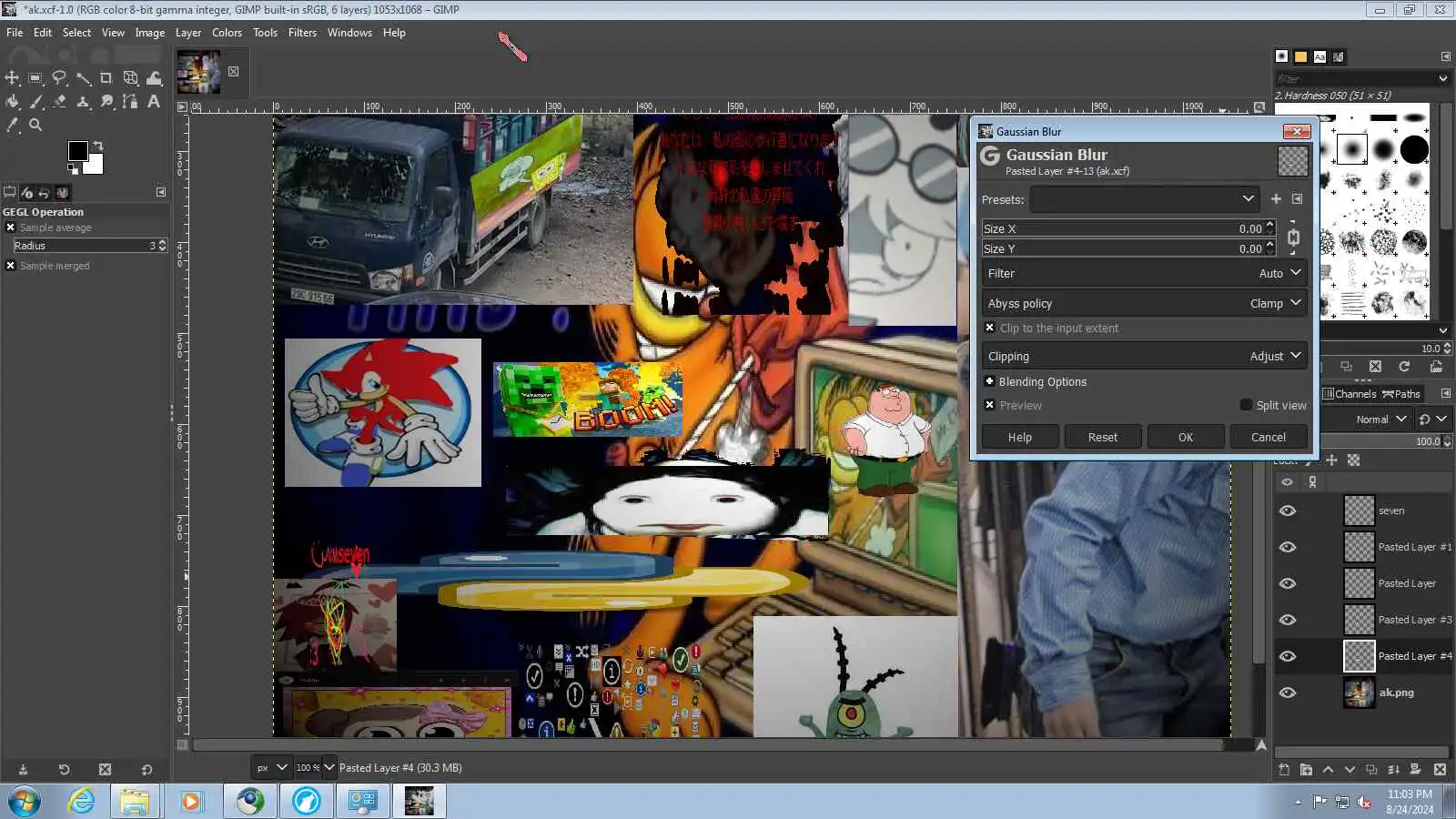Open the status bar unit px dropdown
This screenshot has width=1456, height=819.
coord(271,767)
